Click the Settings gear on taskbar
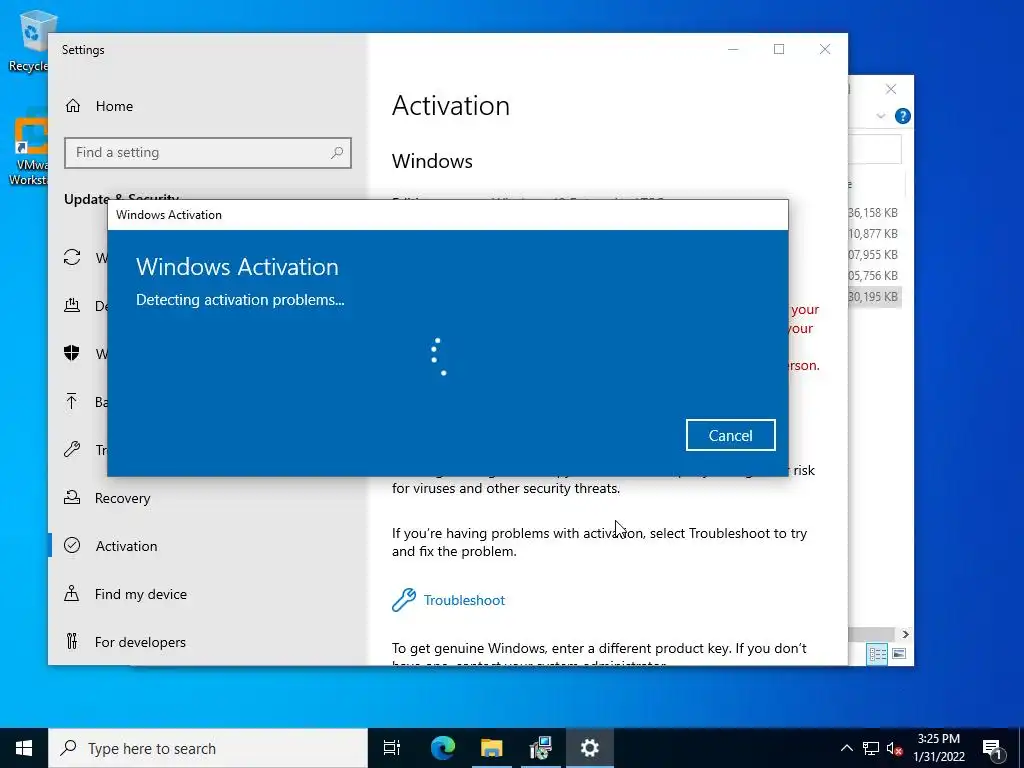This screenshot has height=768, width=1024. pos(590,748)
